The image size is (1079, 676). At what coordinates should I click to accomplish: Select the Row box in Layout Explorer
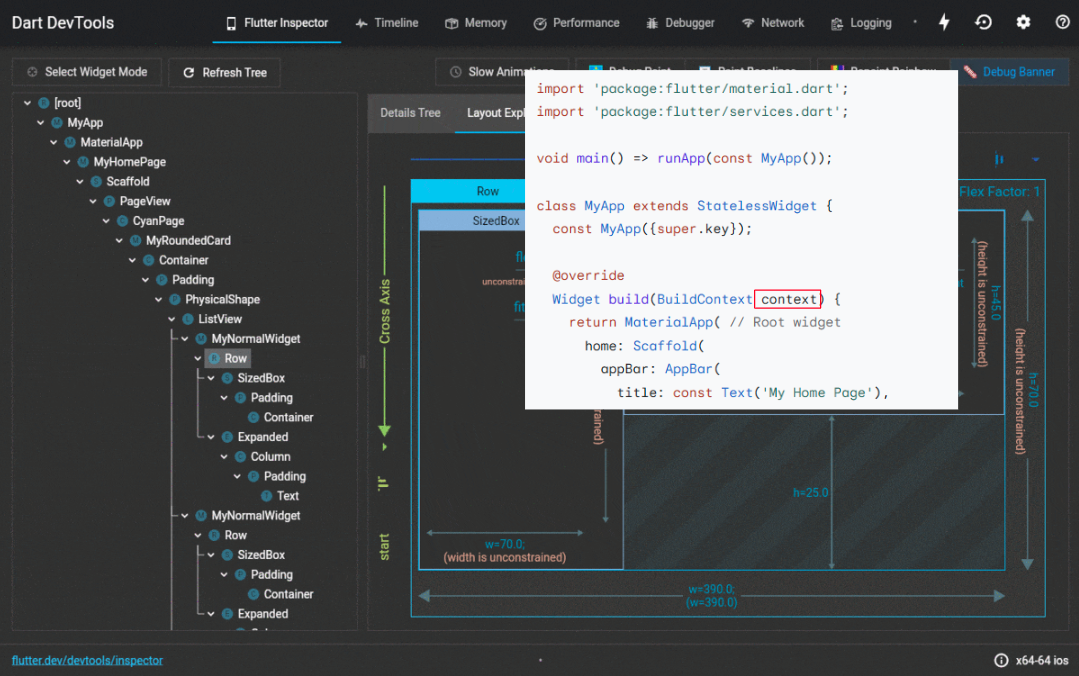click(468, 191)
